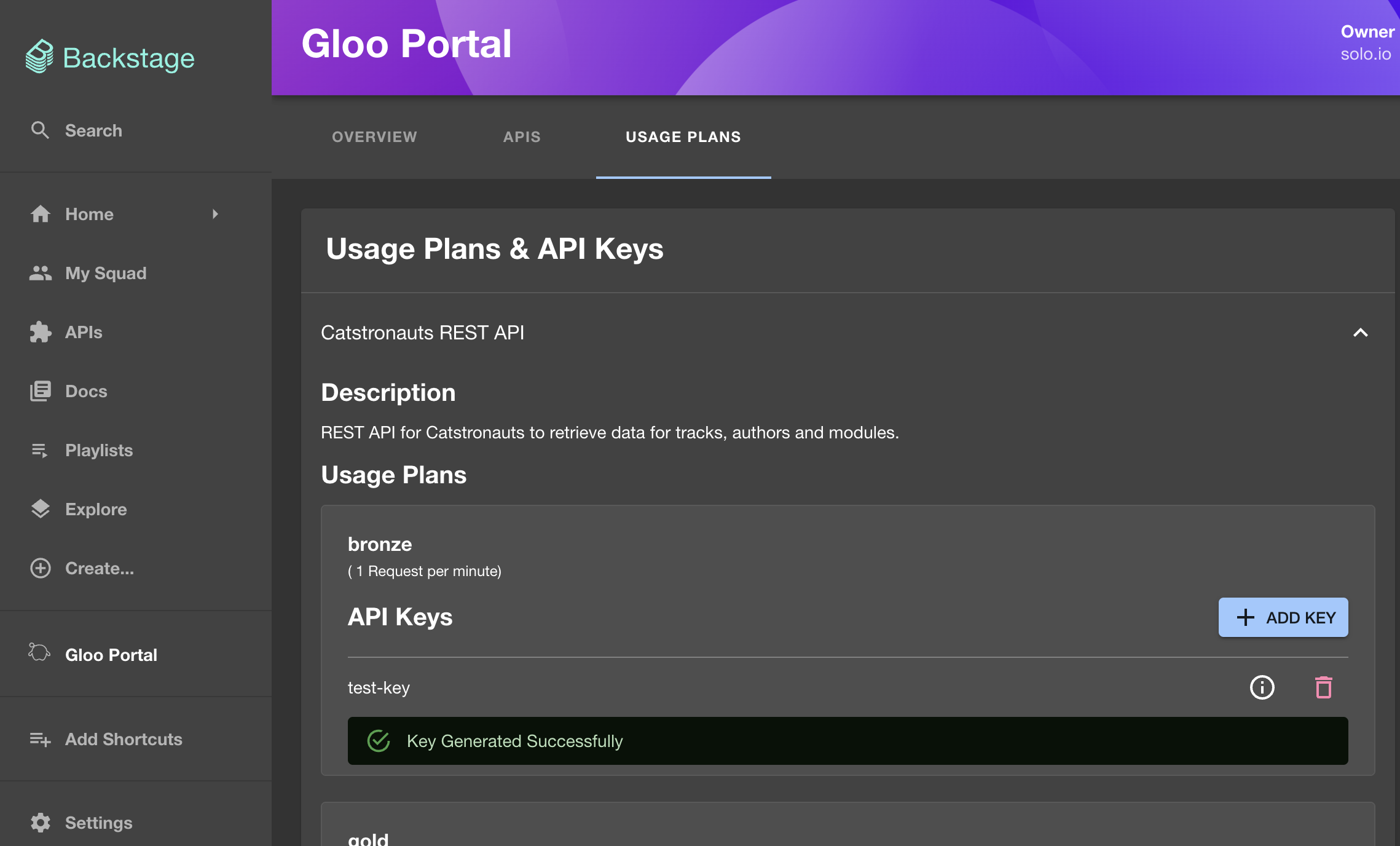Open Gloo Portal sidebar entry

tap(111, 655)
